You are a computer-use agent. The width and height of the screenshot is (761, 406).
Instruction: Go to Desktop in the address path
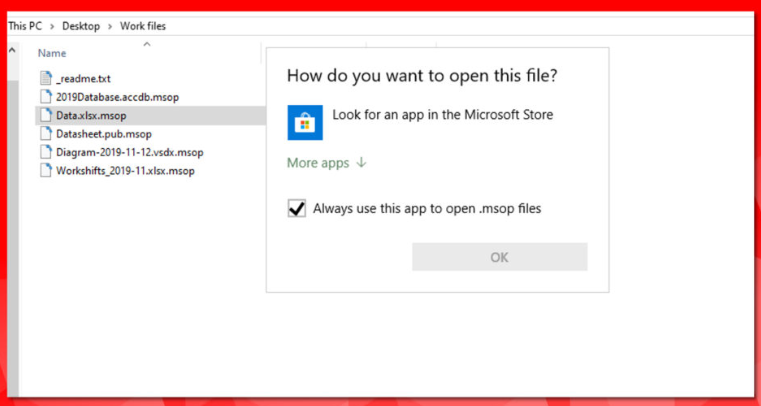[81, 26]
